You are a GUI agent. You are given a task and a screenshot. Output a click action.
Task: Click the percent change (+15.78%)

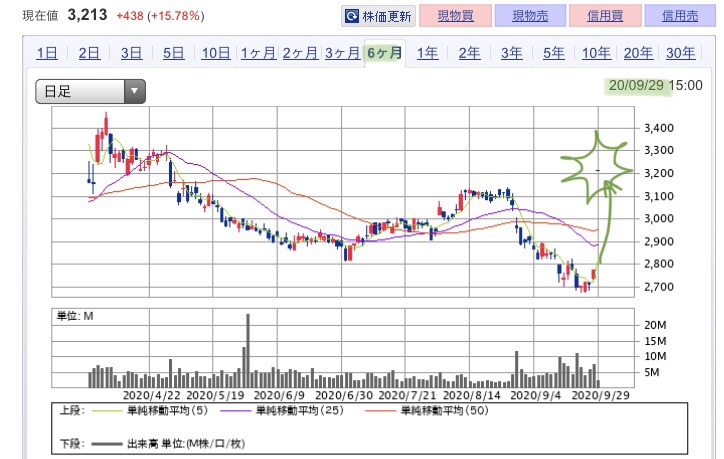pos(176,16)
